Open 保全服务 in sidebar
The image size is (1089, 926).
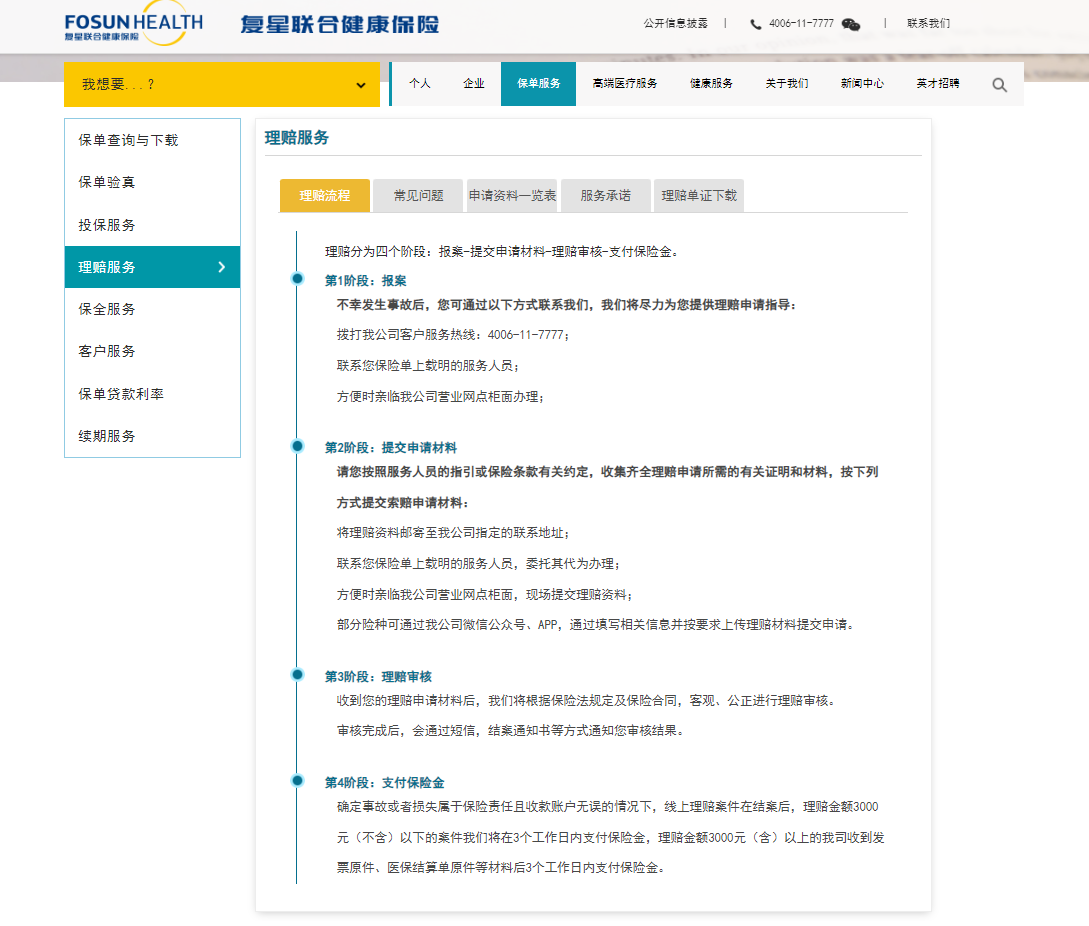tap(152, 309)
